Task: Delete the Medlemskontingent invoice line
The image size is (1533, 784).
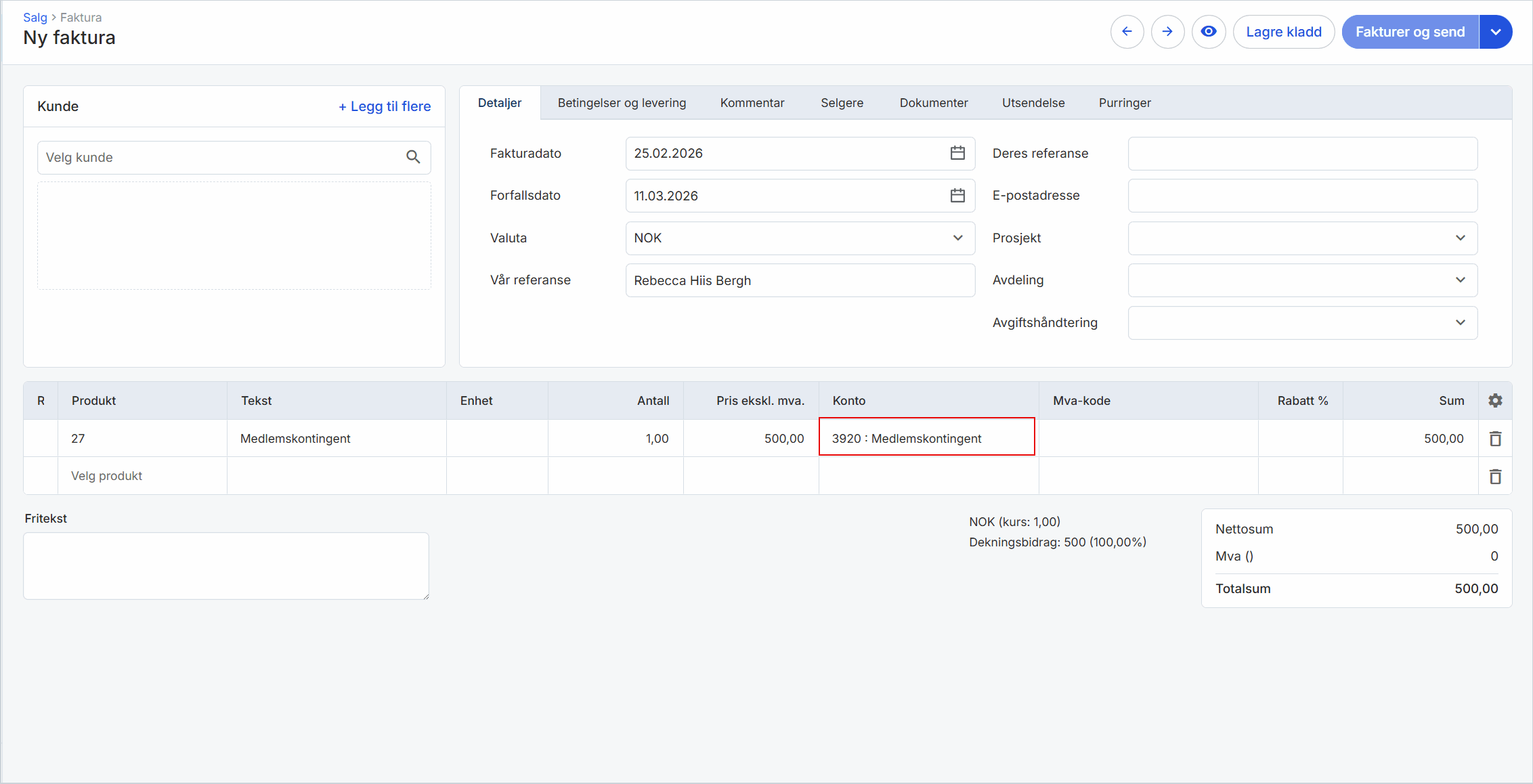Action: (x=1495, y=439)
